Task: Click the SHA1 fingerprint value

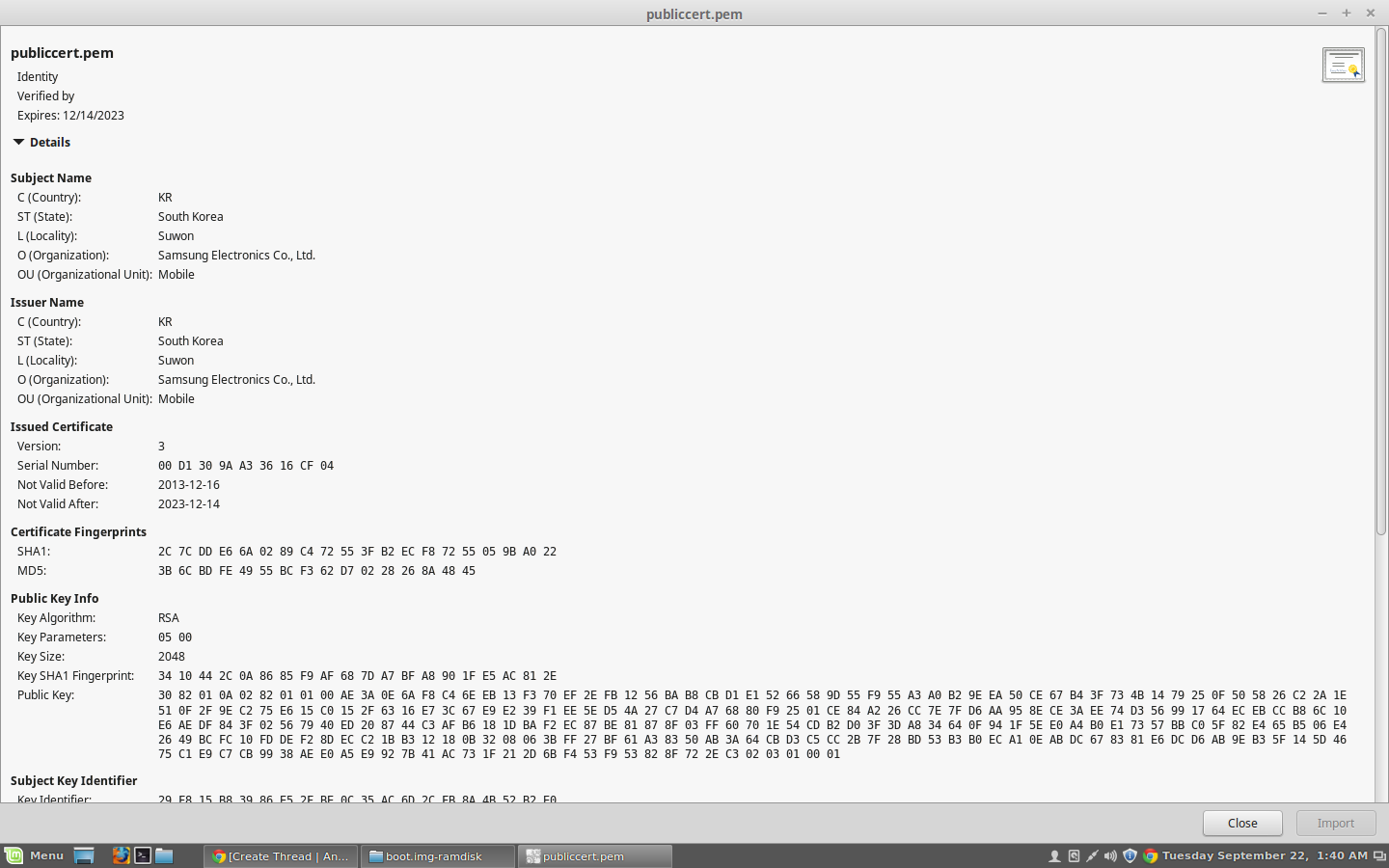Action: 357,551
